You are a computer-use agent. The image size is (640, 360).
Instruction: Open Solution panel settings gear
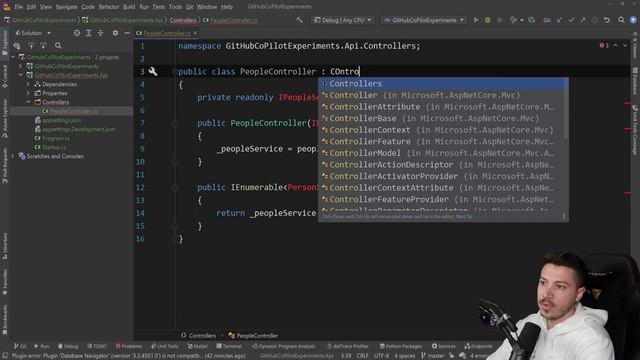click(x=116, y=33)
